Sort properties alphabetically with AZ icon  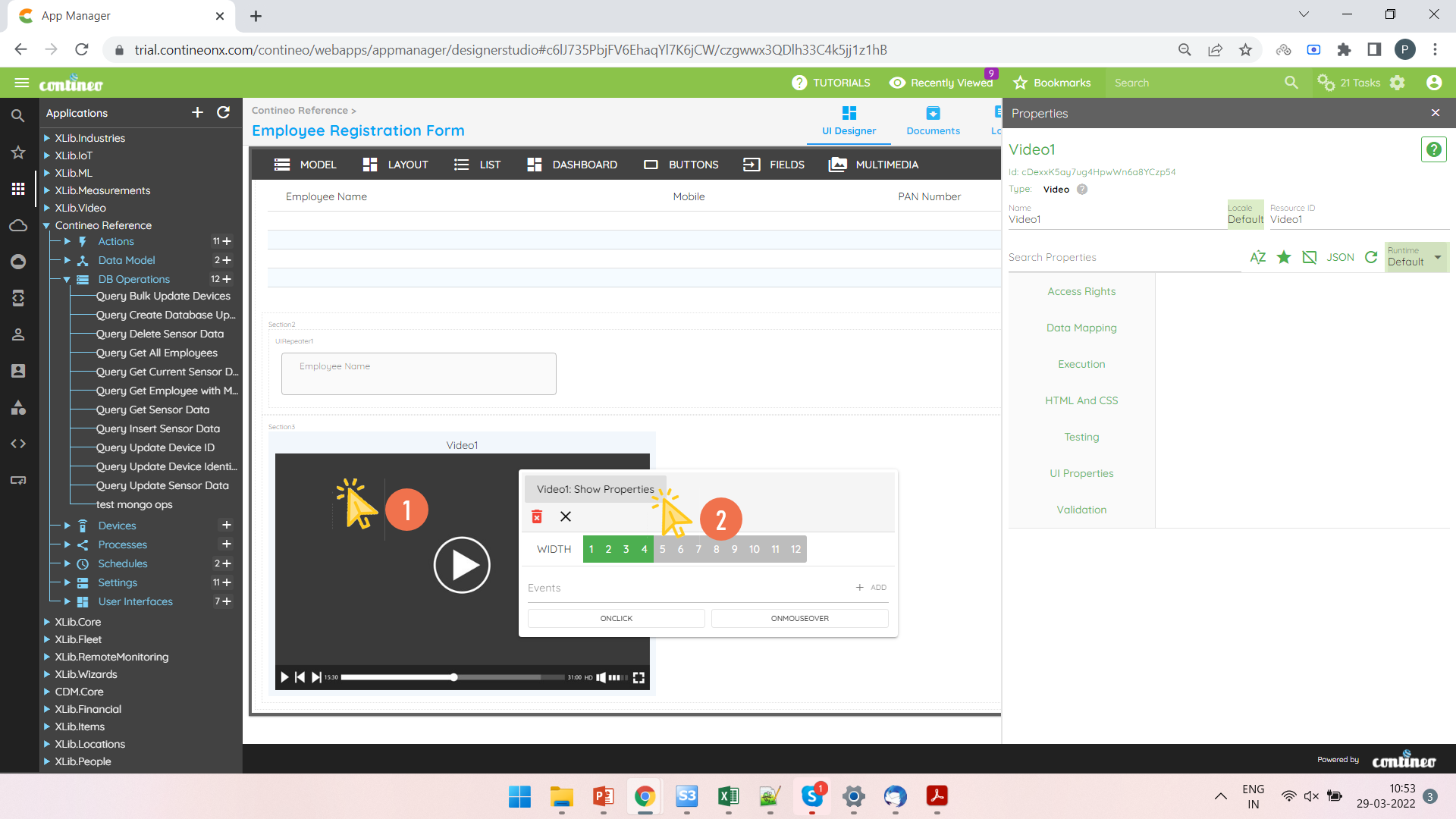[1257, 257]
